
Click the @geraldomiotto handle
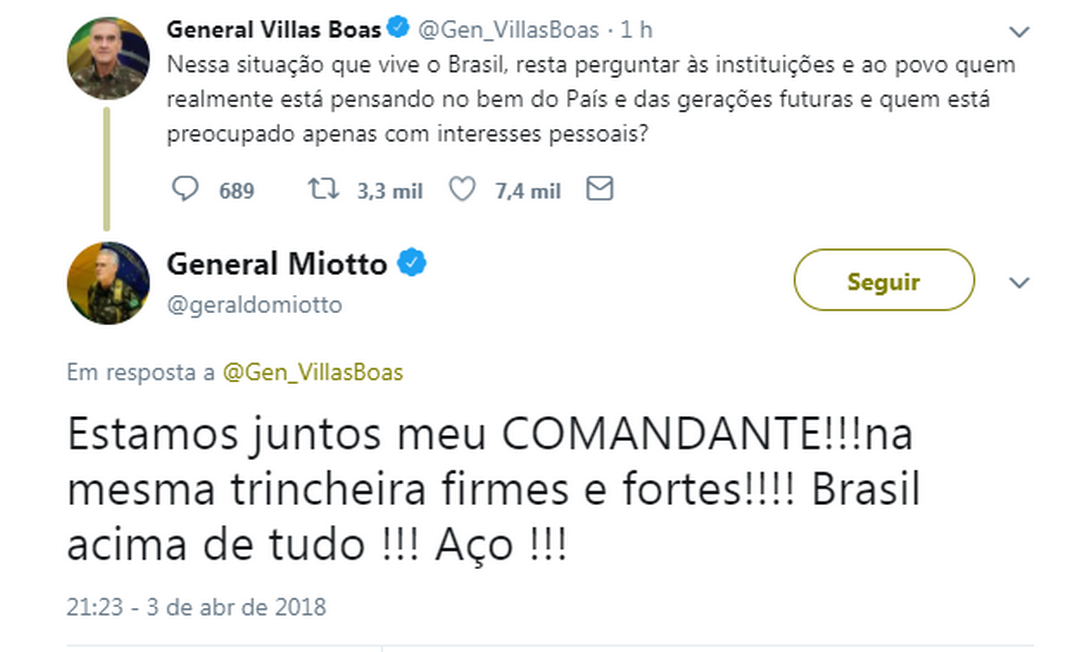[x=254, y=305]
